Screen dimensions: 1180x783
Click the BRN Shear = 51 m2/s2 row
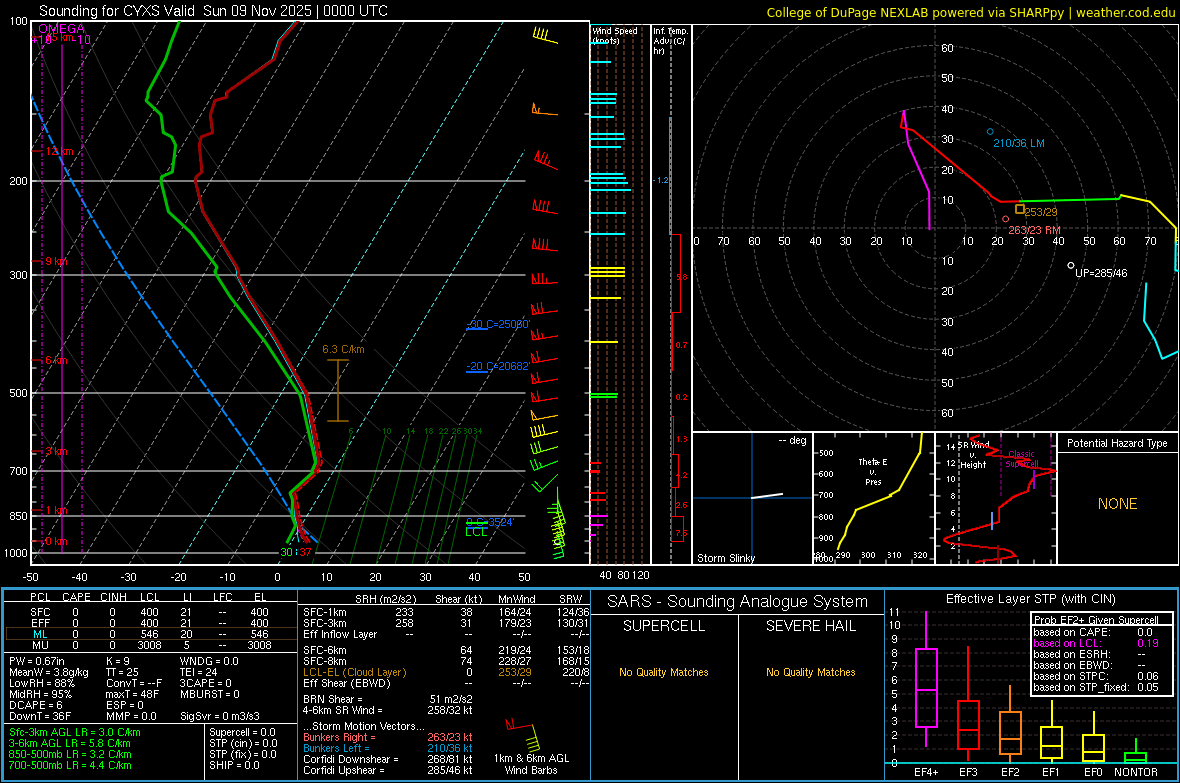click(388, 699)
